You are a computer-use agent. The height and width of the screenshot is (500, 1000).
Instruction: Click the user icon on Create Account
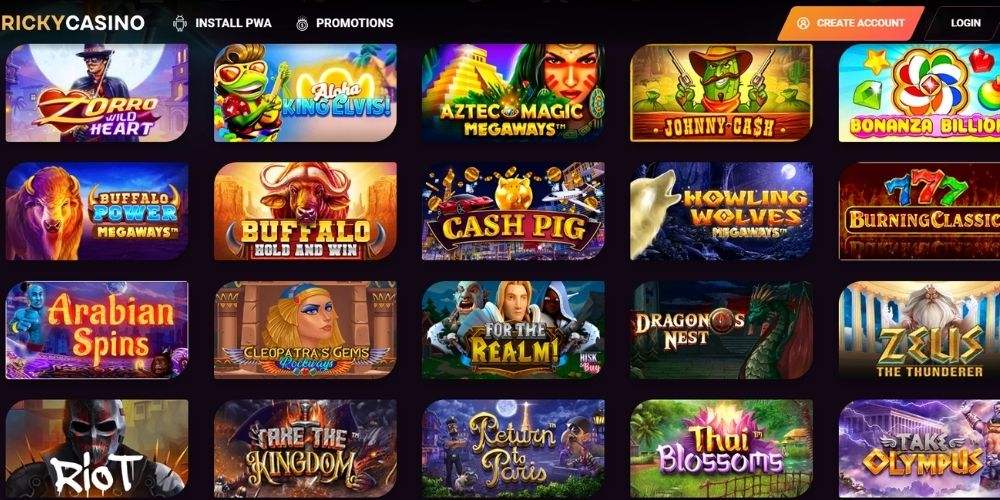coord(803,23)
